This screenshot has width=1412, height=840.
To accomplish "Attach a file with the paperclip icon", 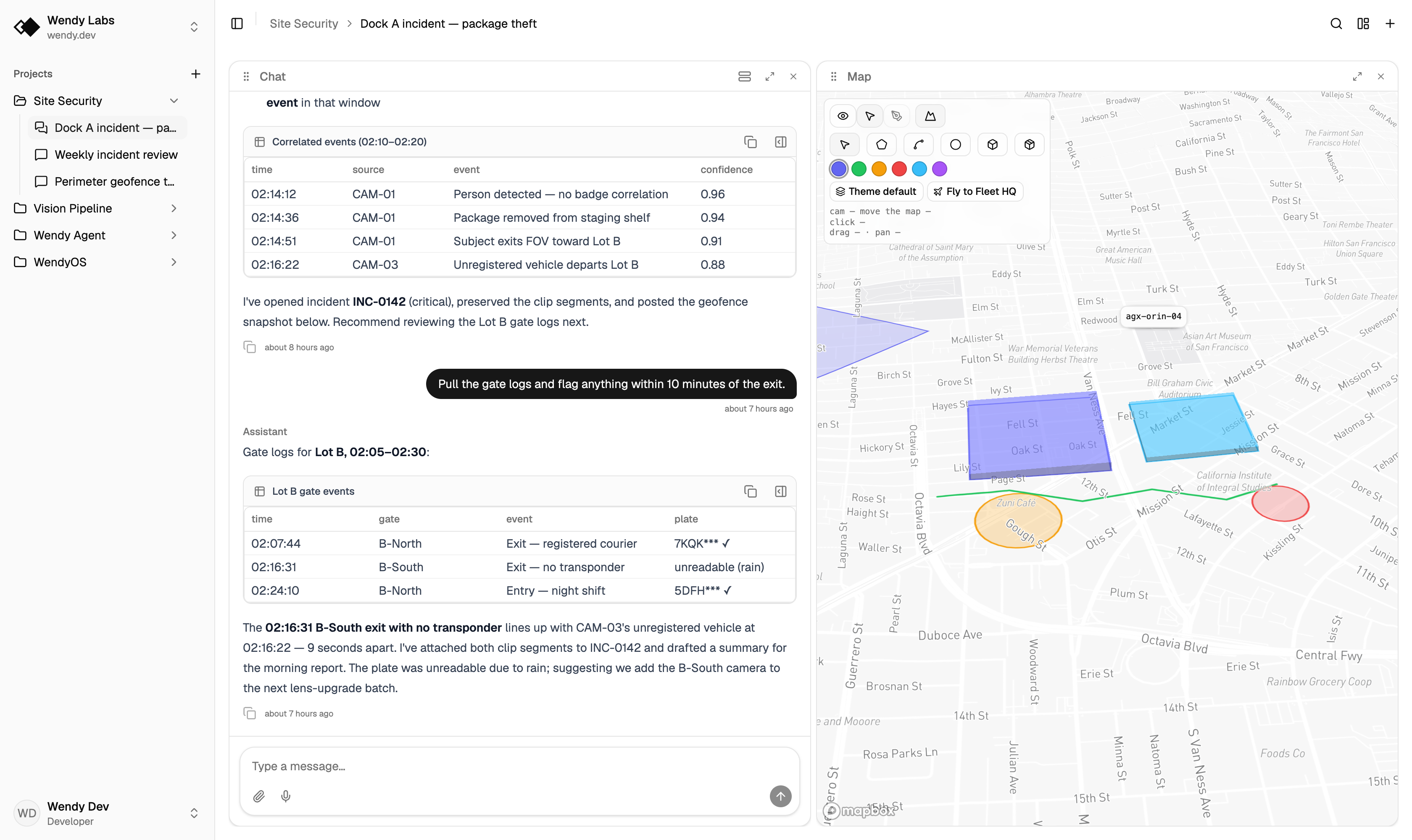I will tap(259, 796).
